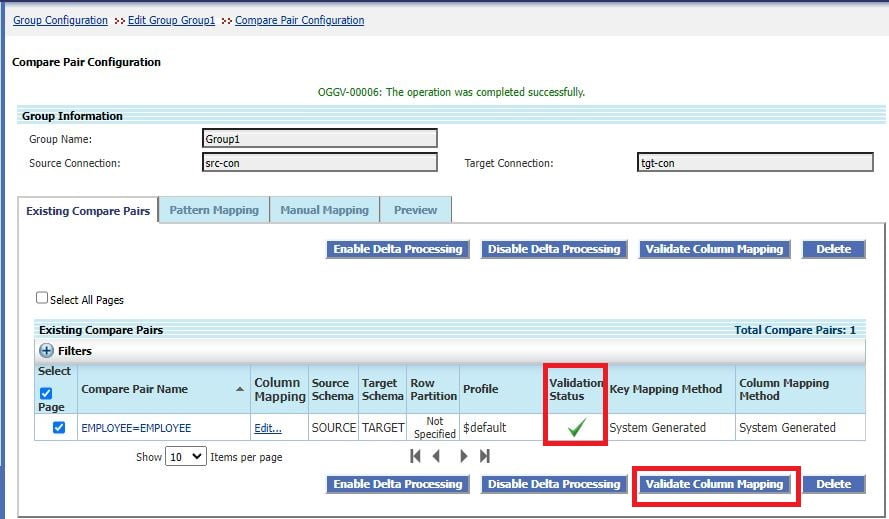
Task: Open the Edit... column mapping link
Action: point(268,428)
